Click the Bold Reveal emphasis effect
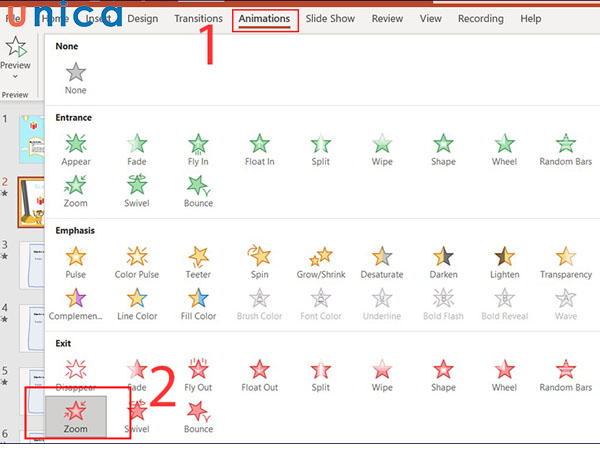The width and height of the screenshot is (600, 450). point(504,304)
